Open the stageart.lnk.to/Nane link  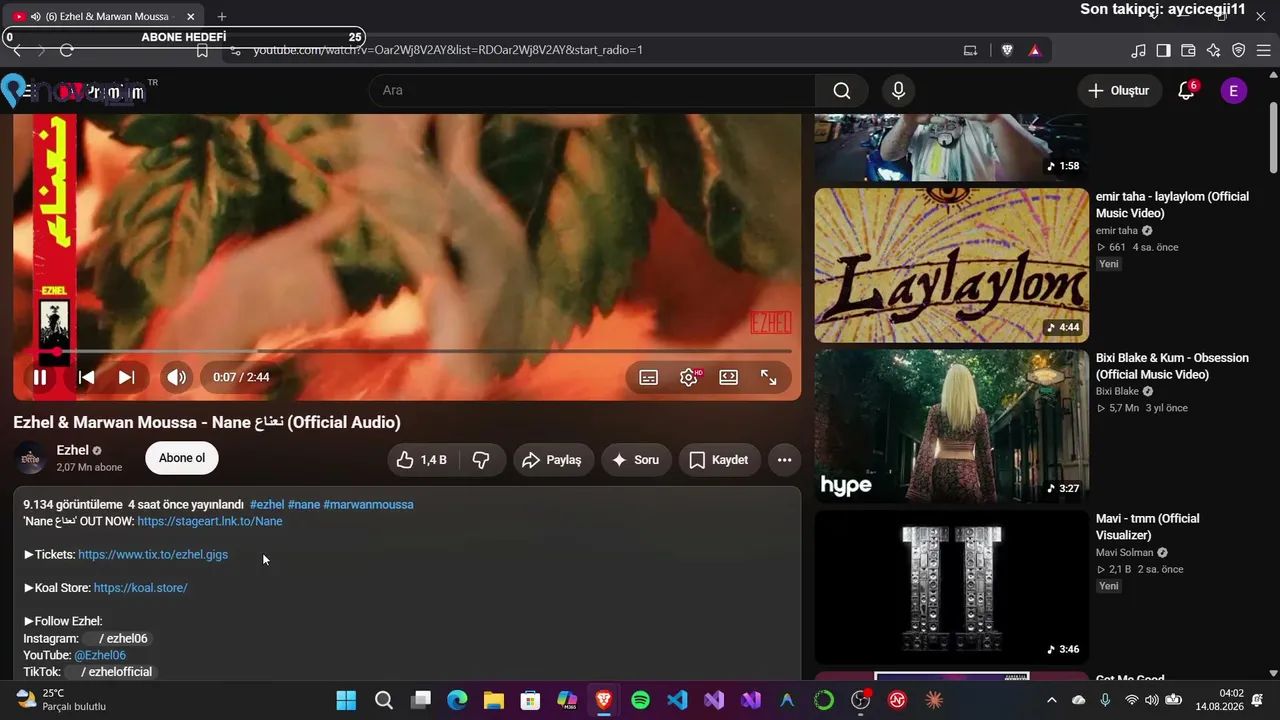[x=210, y=521]
